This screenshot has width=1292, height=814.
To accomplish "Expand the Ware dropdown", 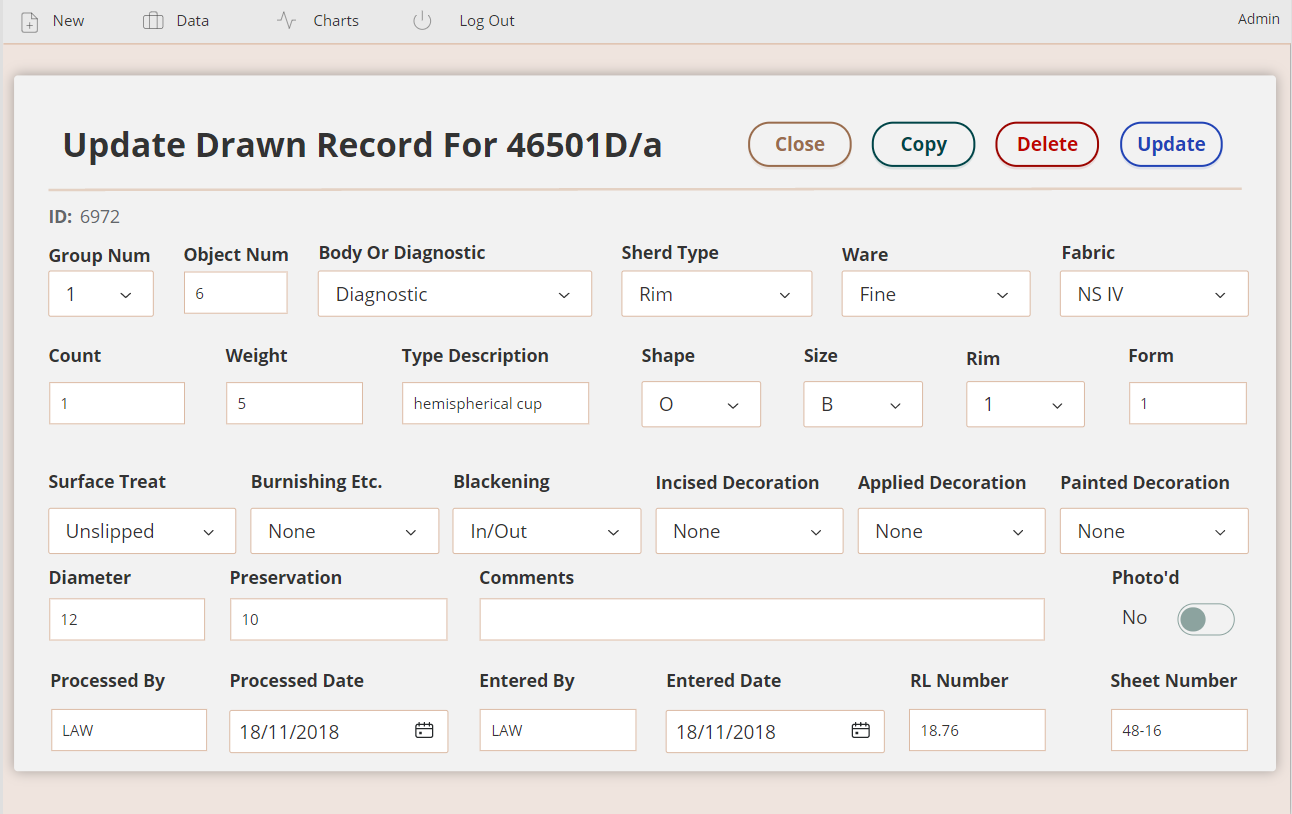I will 936,294.
